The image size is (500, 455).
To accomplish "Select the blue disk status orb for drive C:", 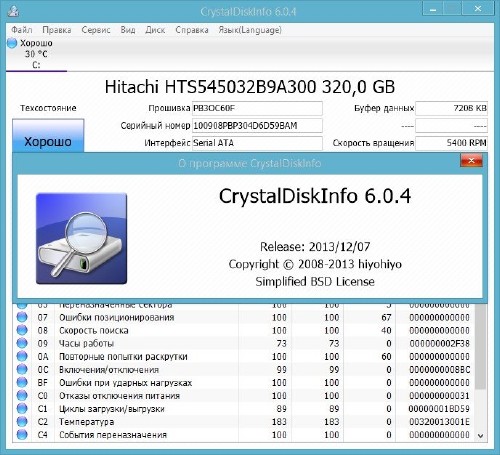I will tap(12, 43).
